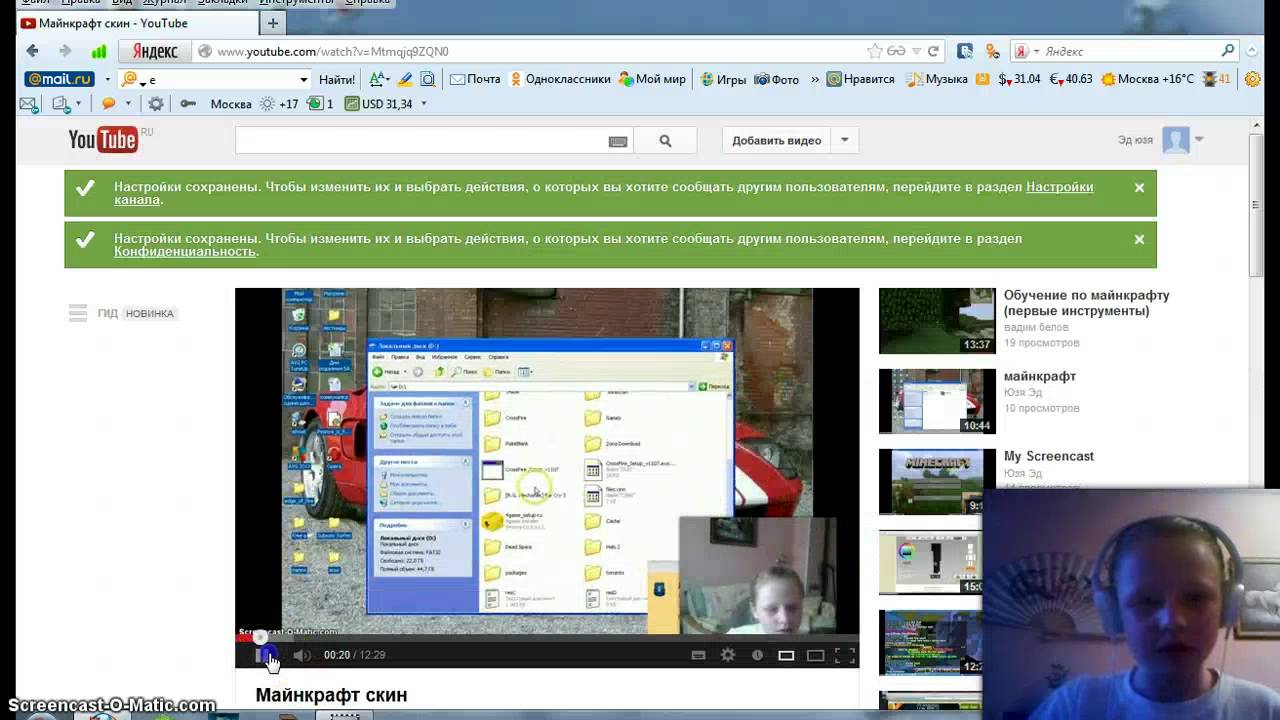Image resolution: width=1280 pixels, height=720 pixels.
Task: Go back with the browser back arrow
Action: point(32,51)
